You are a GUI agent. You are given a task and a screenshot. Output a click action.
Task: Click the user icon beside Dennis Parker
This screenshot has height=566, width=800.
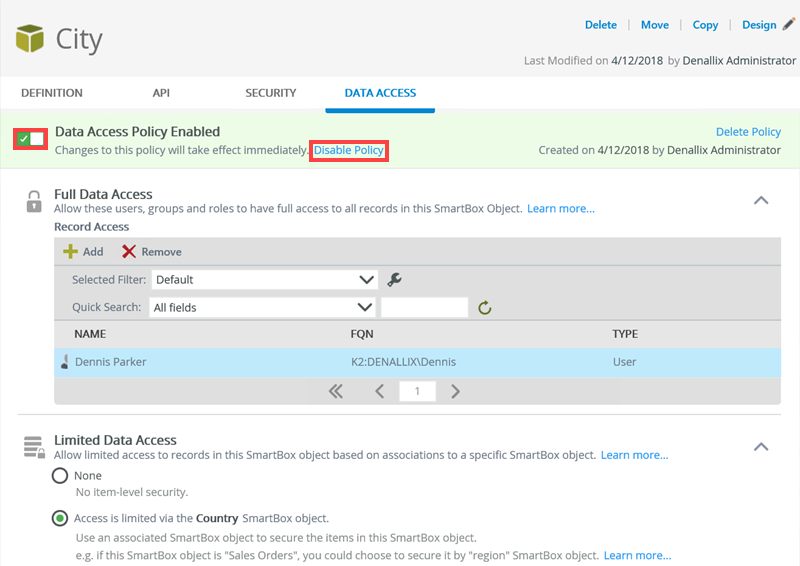[65, 362]
